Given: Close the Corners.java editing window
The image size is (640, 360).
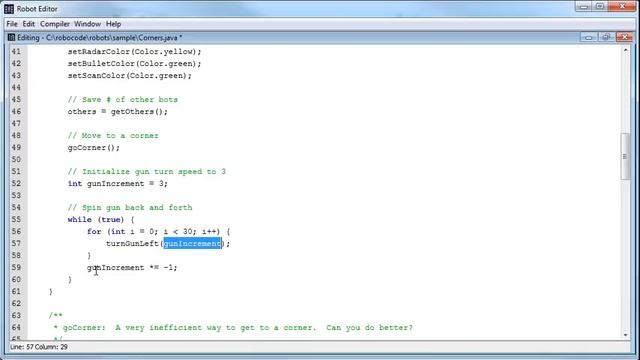Looking at the screenshot, I should (x=624, y=38).
